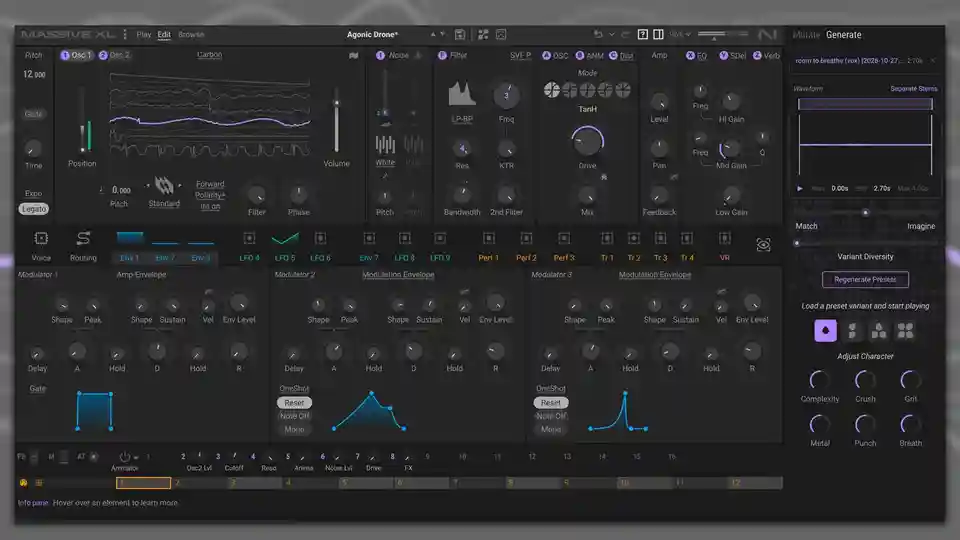Select the EQ effect slot
The image size is (960, 540).
click(696, 55)
